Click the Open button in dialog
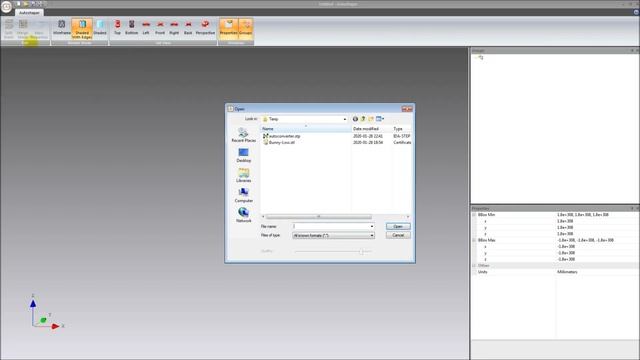This screenshot has width=640, height=360. tap(398, 226)
